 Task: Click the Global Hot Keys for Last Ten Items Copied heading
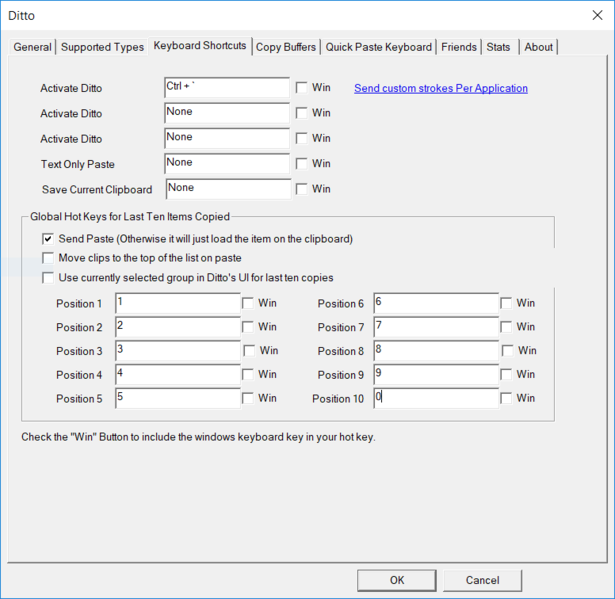click(130, 217)
